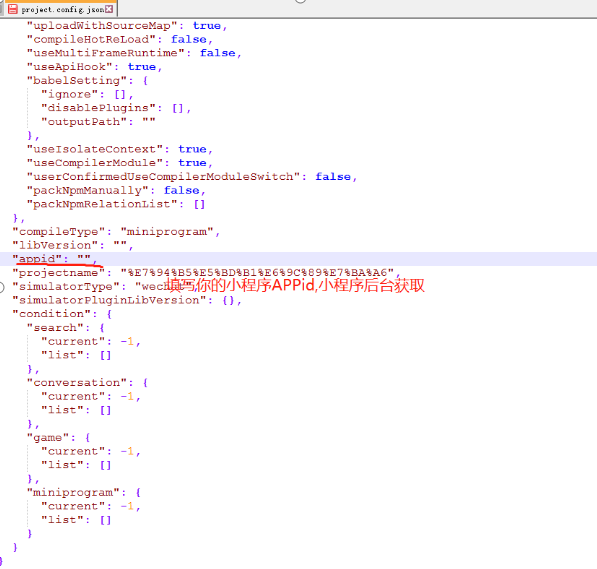Click the red Chinese APPid annotation text

click(295, 285)
